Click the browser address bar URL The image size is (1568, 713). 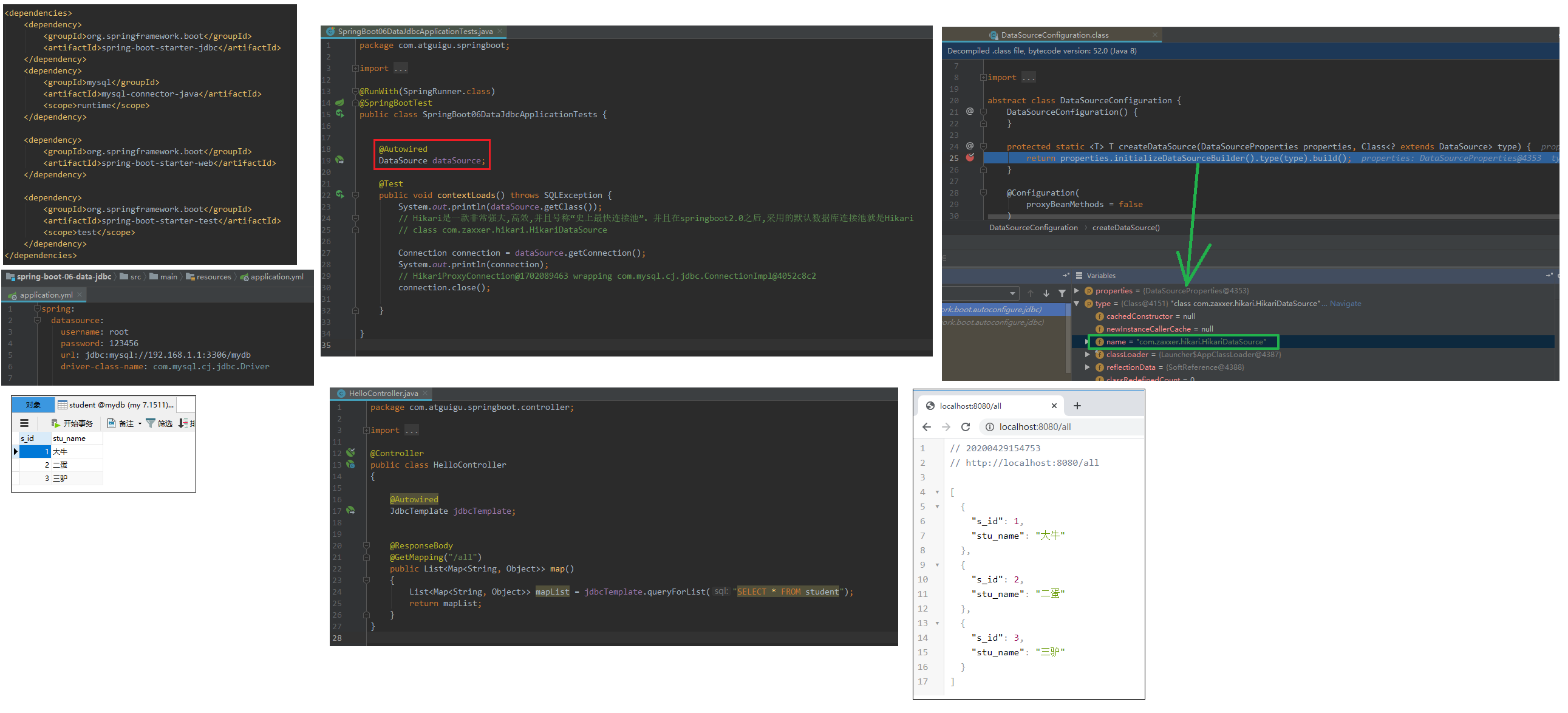(1035, 427)
